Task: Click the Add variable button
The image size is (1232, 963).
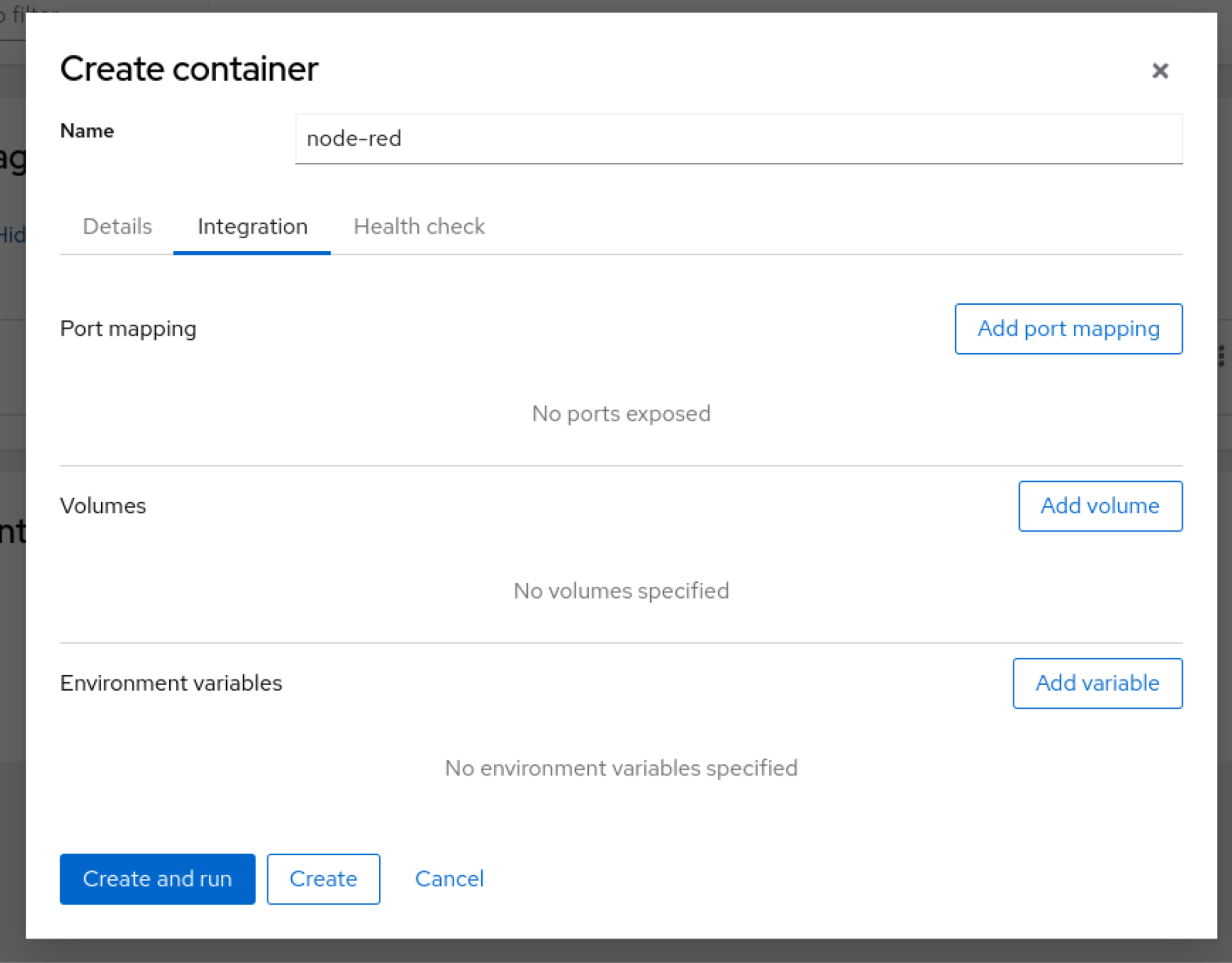Action: click(1097, 683)
